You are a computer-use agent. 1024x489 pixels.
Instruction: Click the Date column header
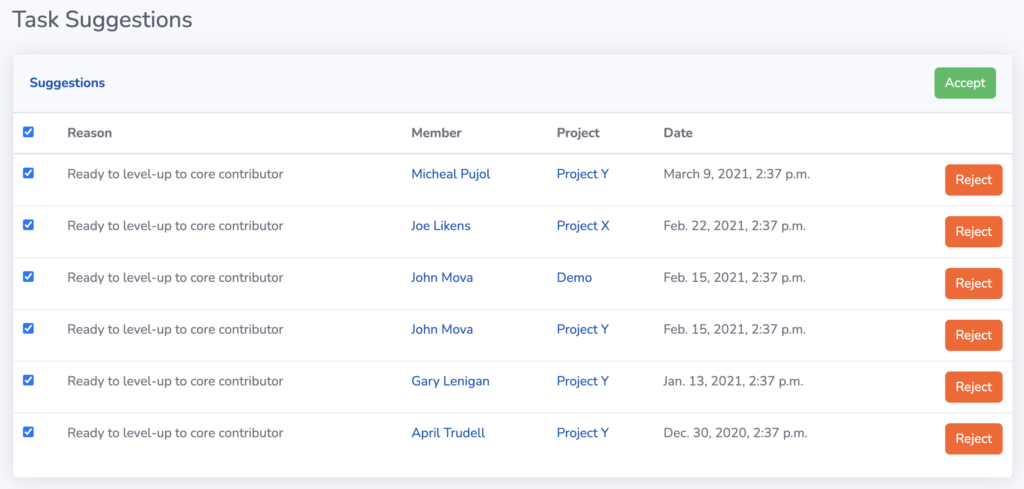pos(678,133)
